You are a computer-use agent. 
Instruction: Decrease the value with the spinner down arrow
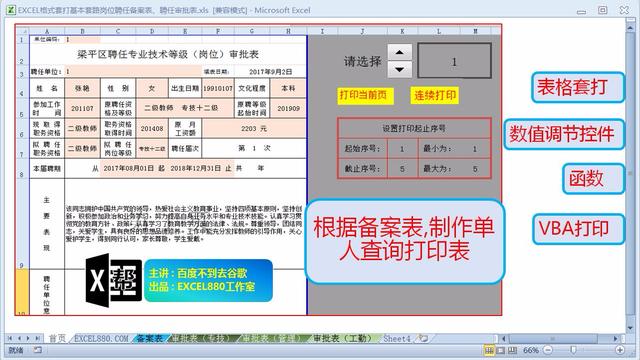[x=399, y=69]
